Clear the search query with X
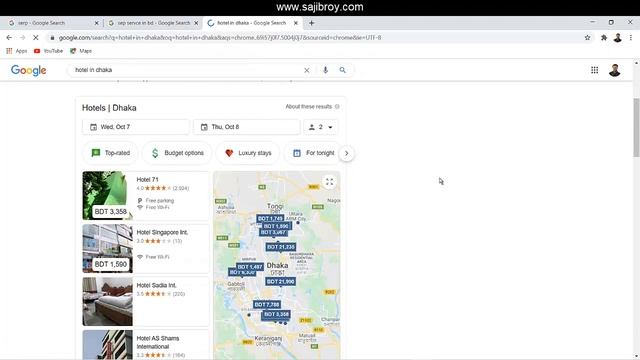 (307, 70)
